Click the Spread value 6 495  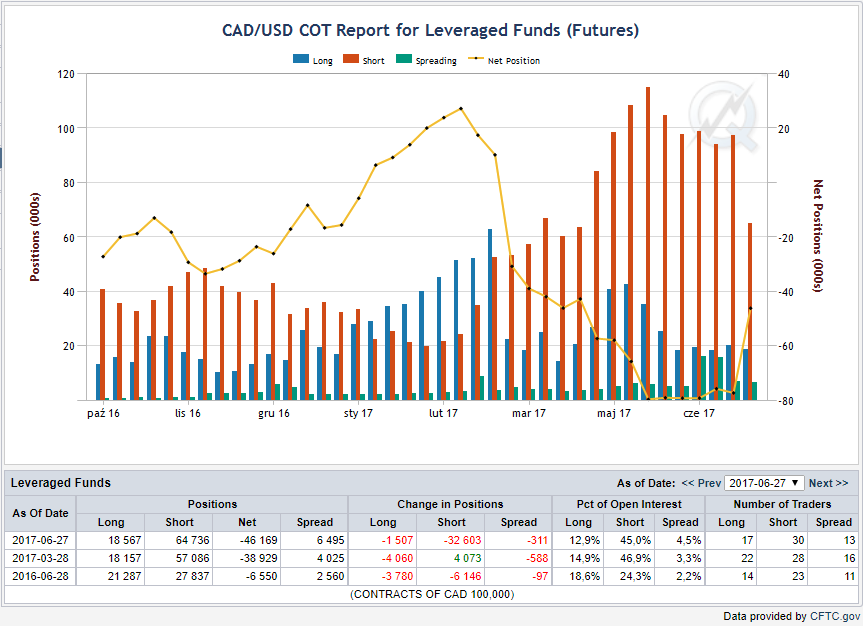point(330,540)
